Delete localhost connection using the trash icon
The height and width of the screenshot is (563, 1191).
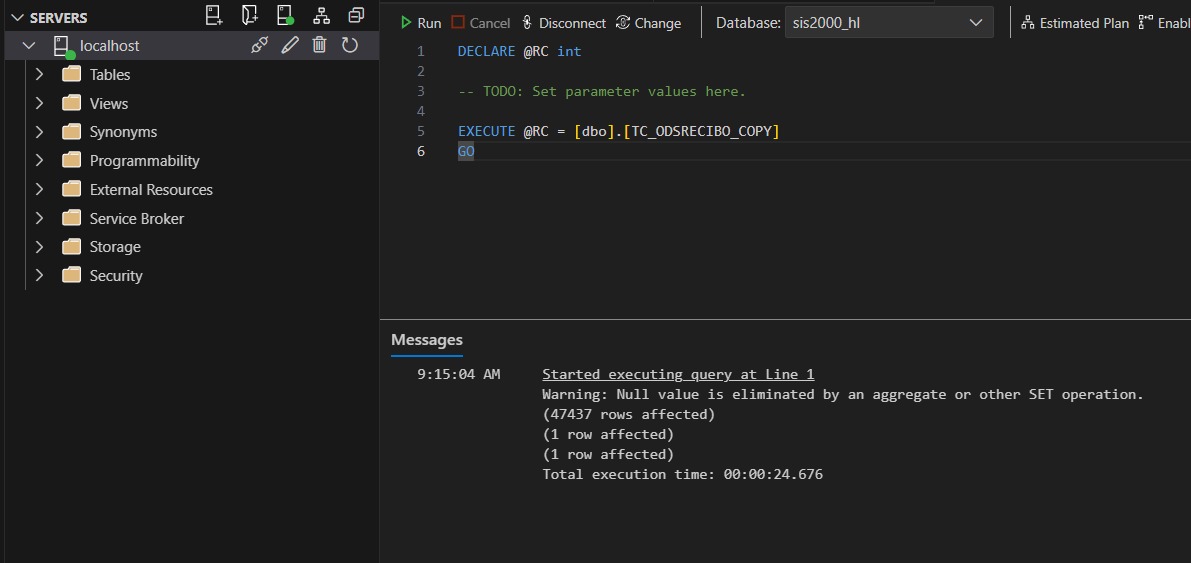pyautogui.click(x=319, y=45)
